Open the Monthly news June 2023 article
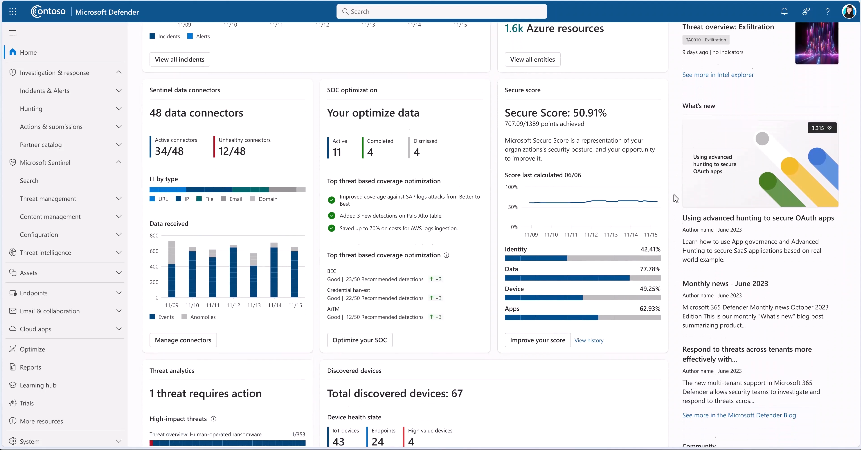Screen dimensions: 861x451 [x=725, y=283]
